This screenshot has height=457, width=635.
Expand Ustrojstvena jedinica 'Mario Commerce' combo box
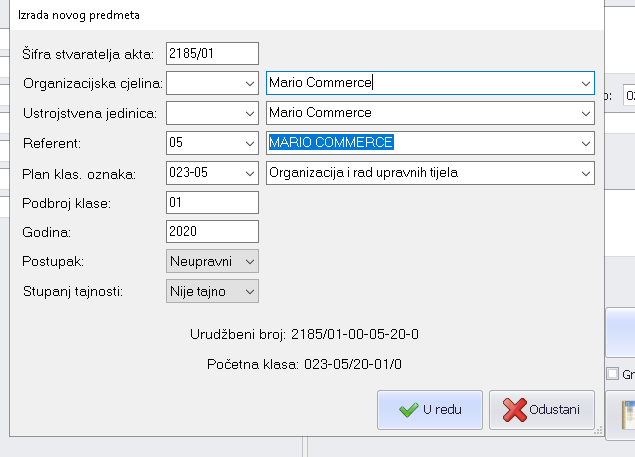(x=584, y=113)
